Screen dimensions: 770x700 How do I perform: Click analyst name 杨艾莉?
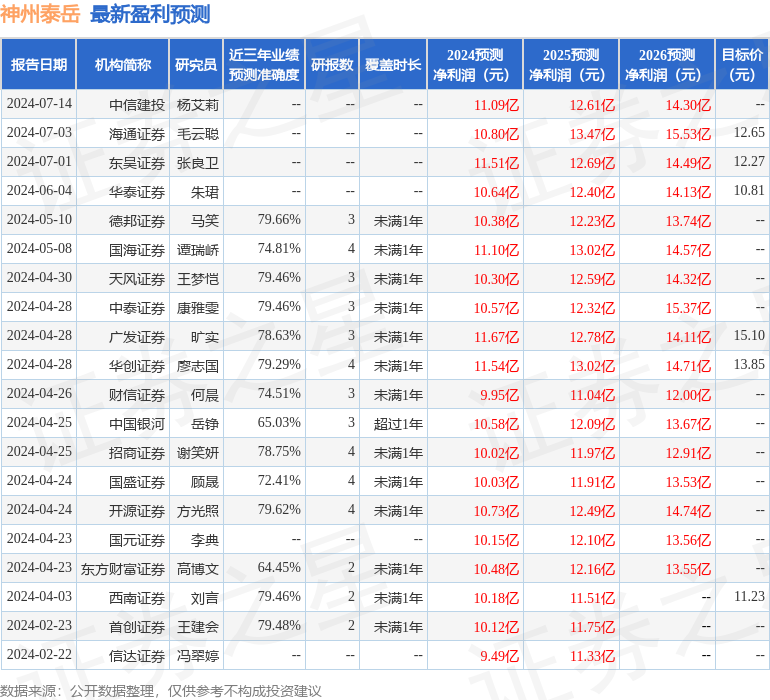[x=197, y=105]
